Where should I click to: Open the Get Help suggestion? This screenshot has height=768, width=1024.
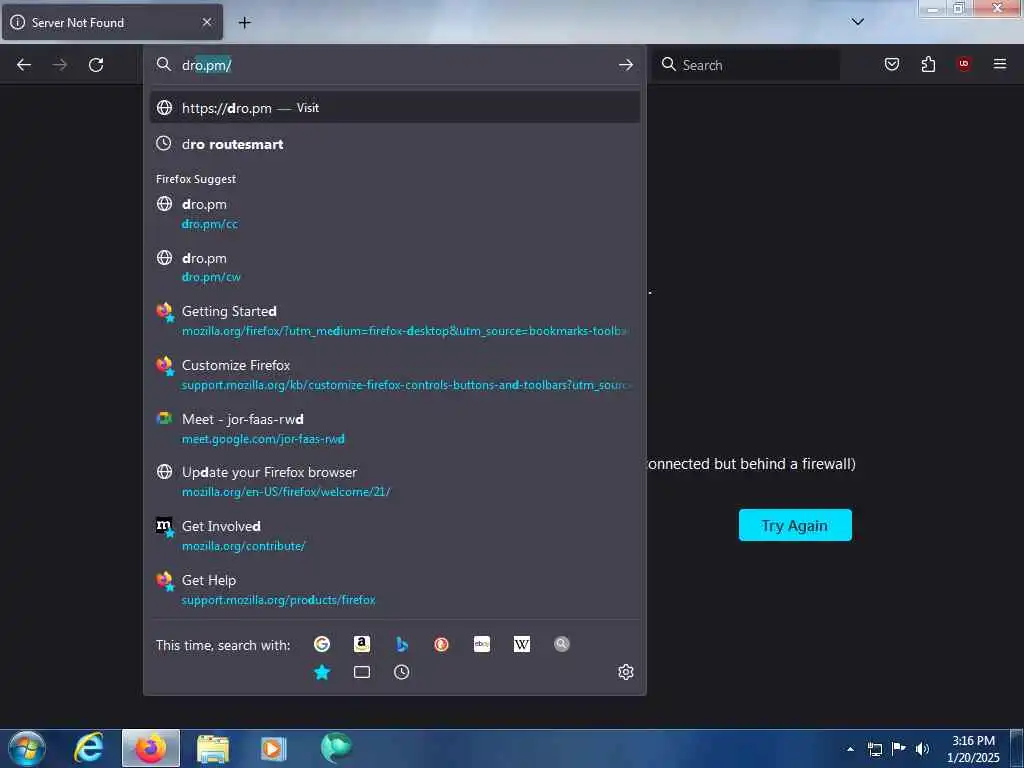394,590
